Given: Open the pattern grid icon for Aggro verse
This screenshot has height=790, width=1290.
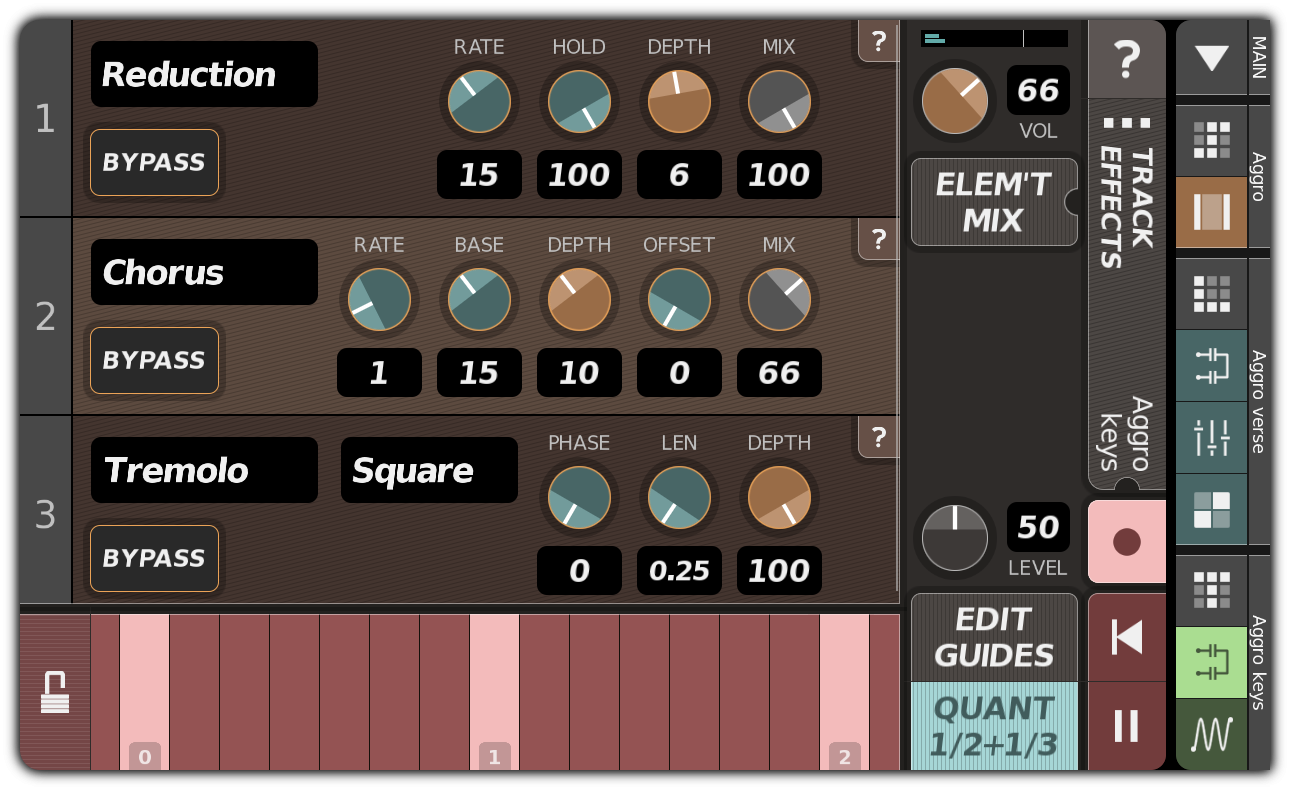Looking at the screenshot, I should pyautogui.click(x=1211, y=293).
